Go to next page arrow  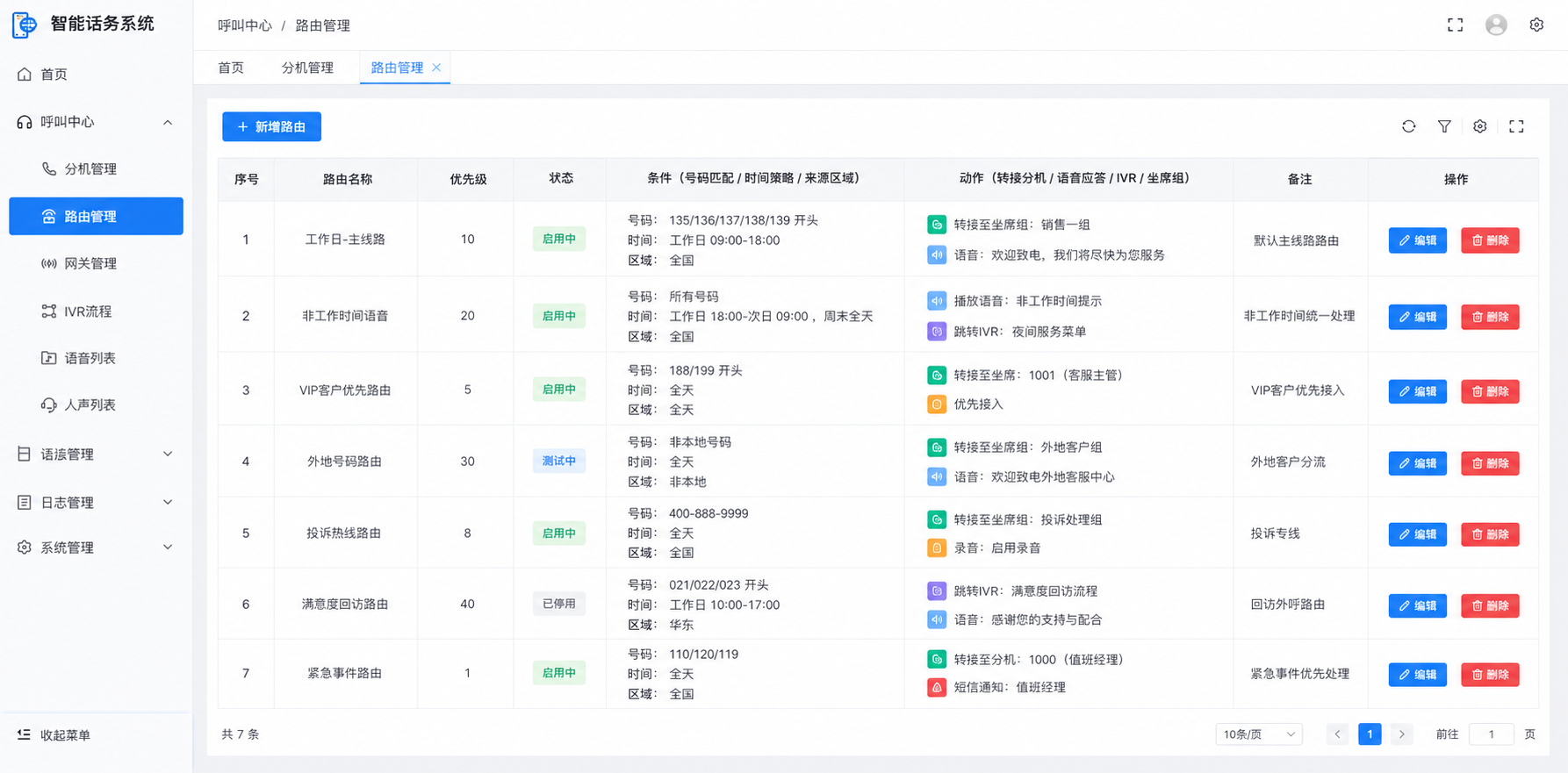[1401, 734]
